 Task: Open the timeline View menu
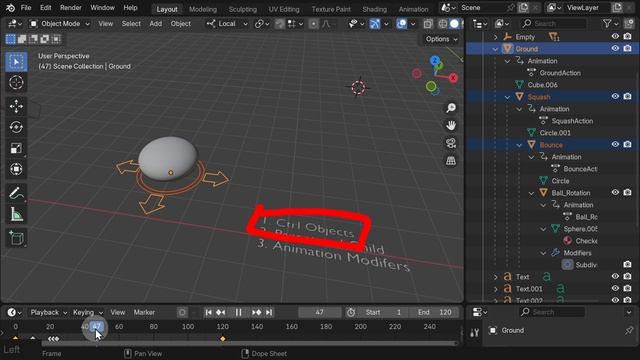click(x=118, y=312)
